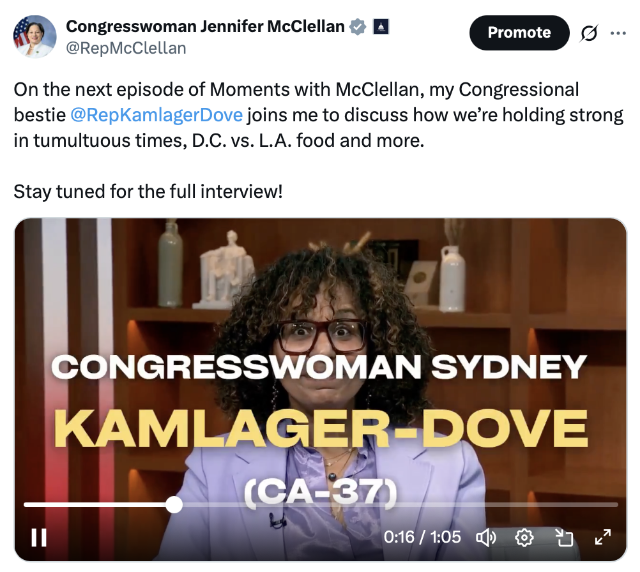
Task: Open the three-dot more options menu
Action: coord(618,33)
